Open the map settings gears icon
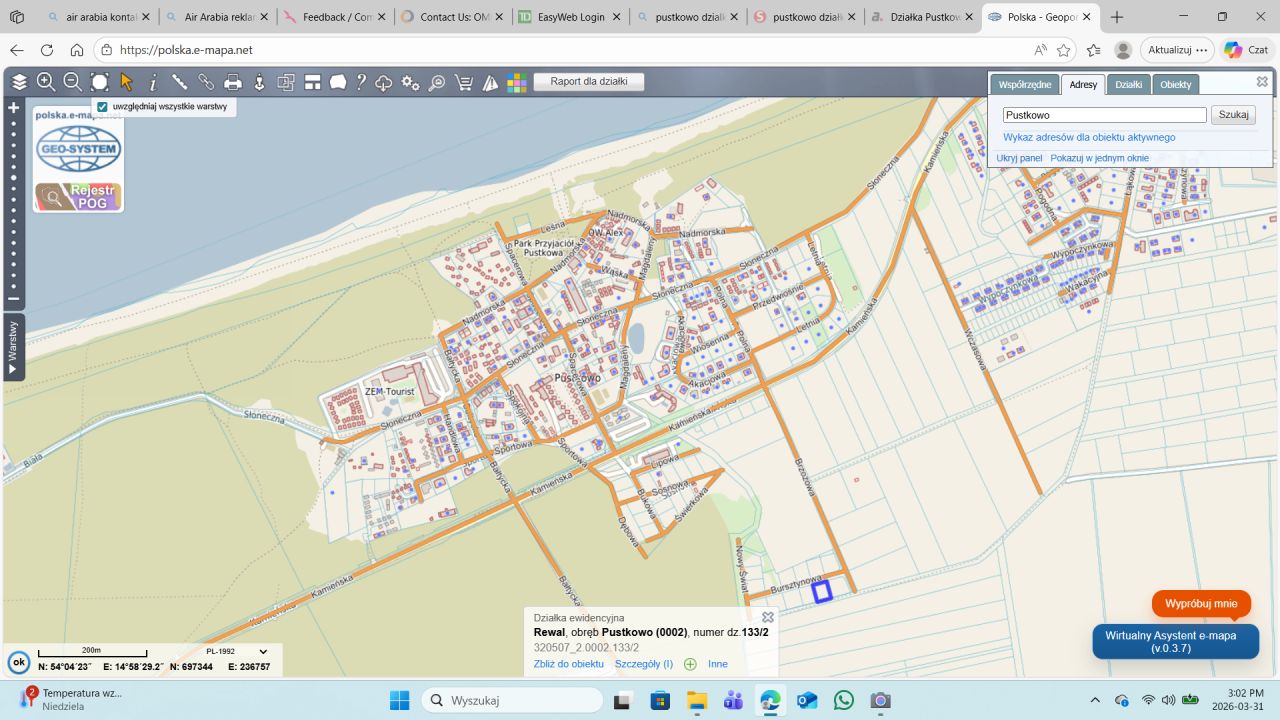Image resolution: width=1280 pixels, height=720 pixels. pyautogui.click(x=410, y=83)
